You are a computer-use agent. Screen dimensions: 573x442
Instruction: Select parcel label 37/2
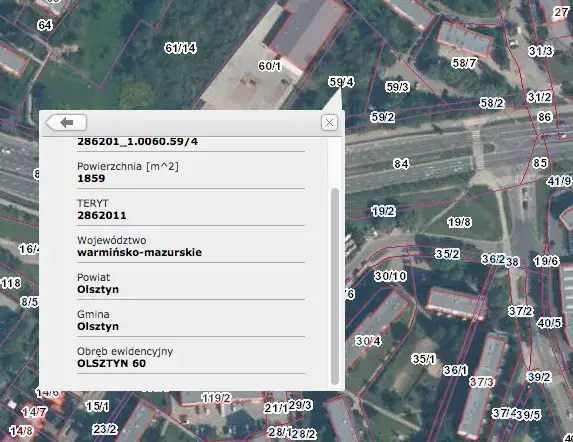[x=521, y=311]
